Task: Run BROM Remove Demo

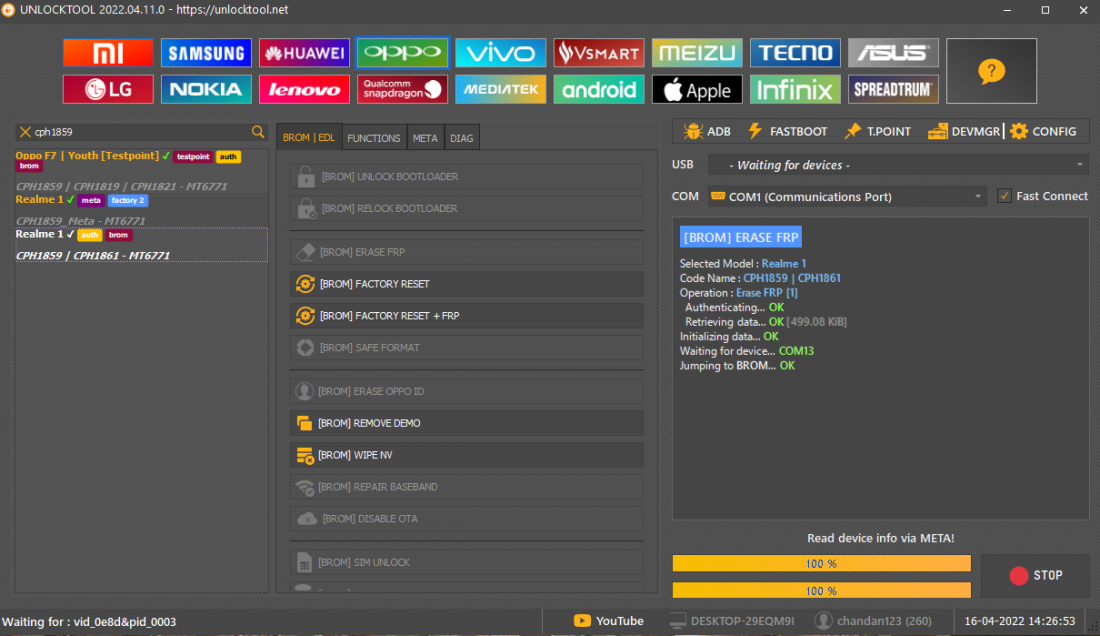Action: point(467,423)
